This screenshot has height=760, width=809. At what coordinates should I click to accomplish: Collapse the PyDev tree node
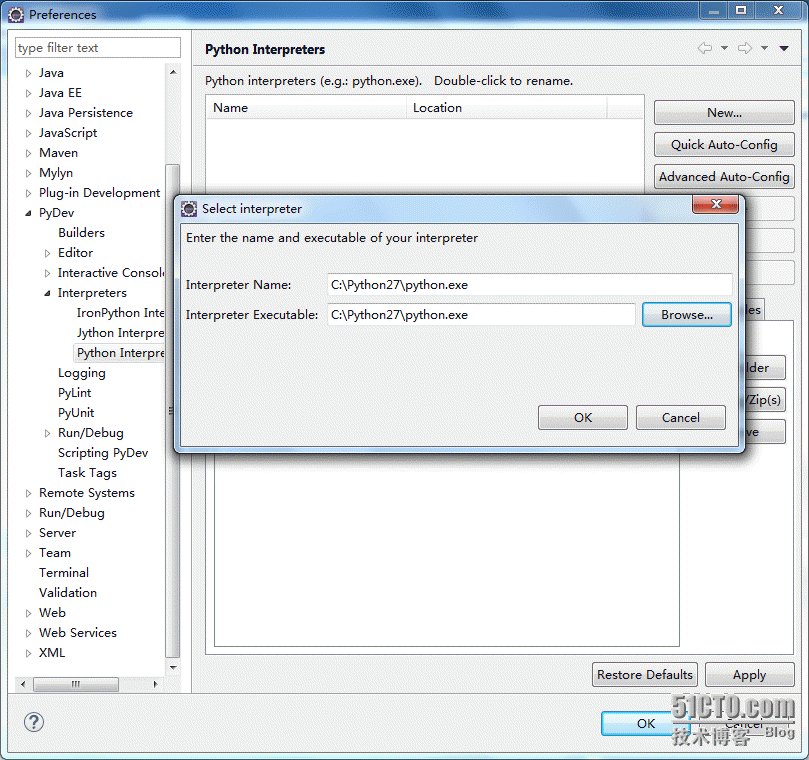click(28, 213)
